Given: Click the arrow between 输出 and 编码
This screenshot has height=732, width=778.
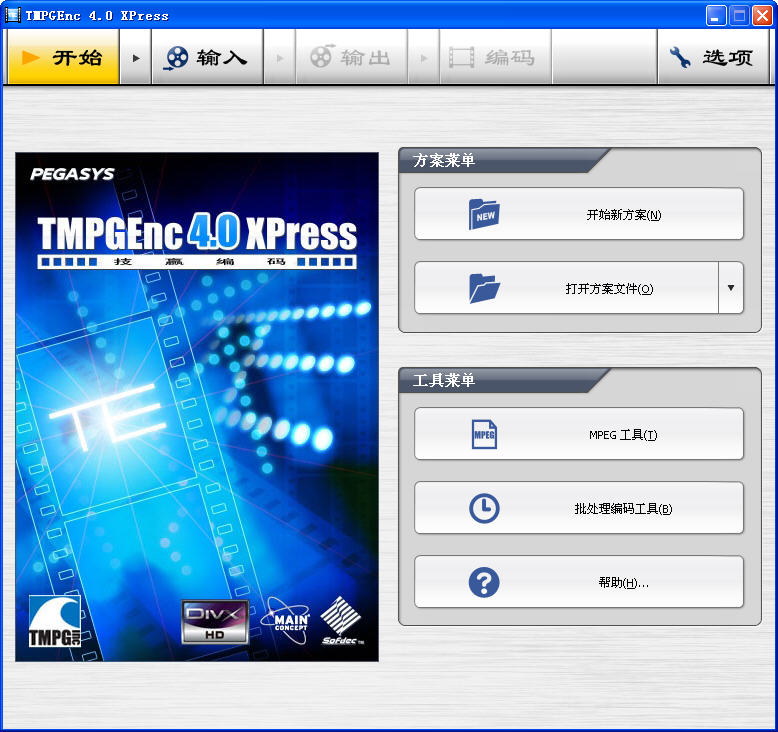Looking at the screenshot, I should point(424,58).
